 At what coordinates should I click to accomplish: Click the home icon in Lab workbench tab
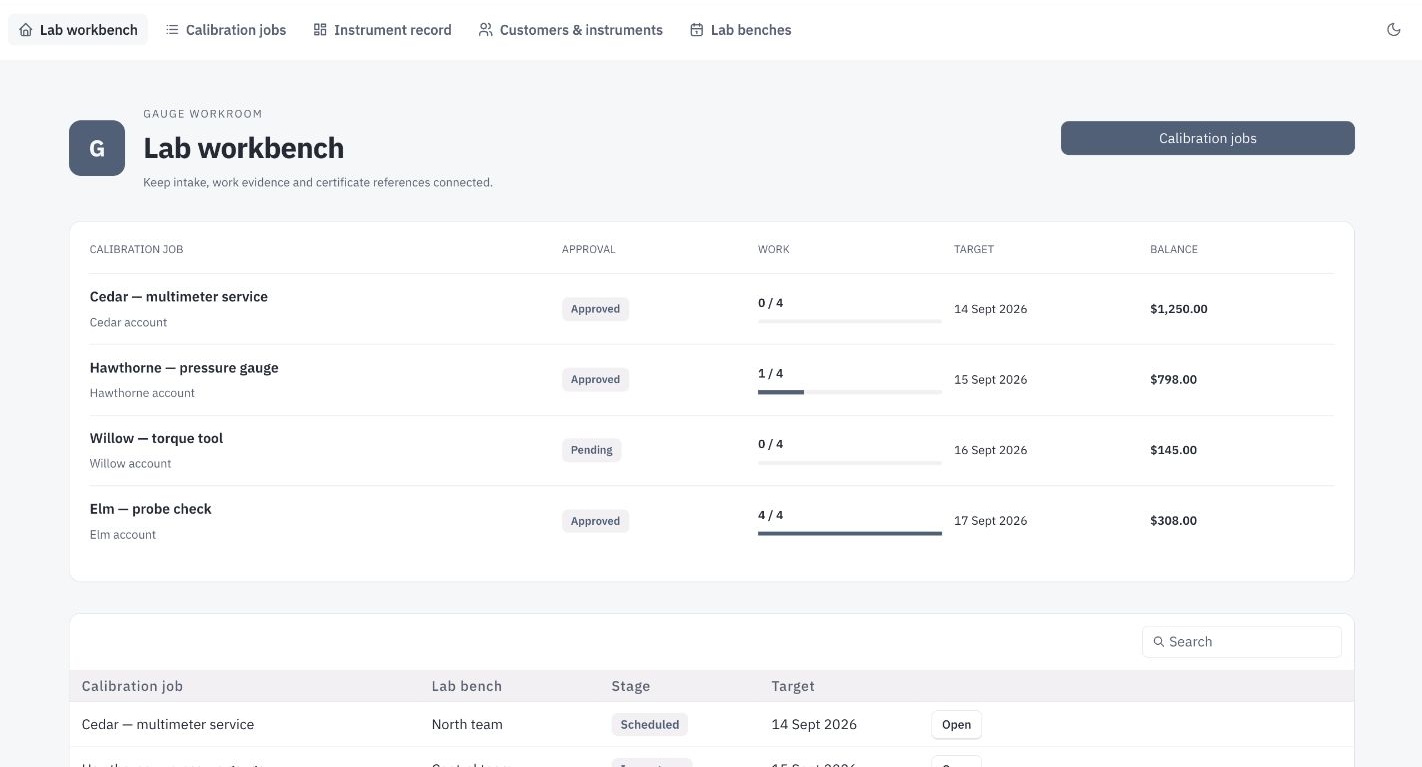click(26, 30)
